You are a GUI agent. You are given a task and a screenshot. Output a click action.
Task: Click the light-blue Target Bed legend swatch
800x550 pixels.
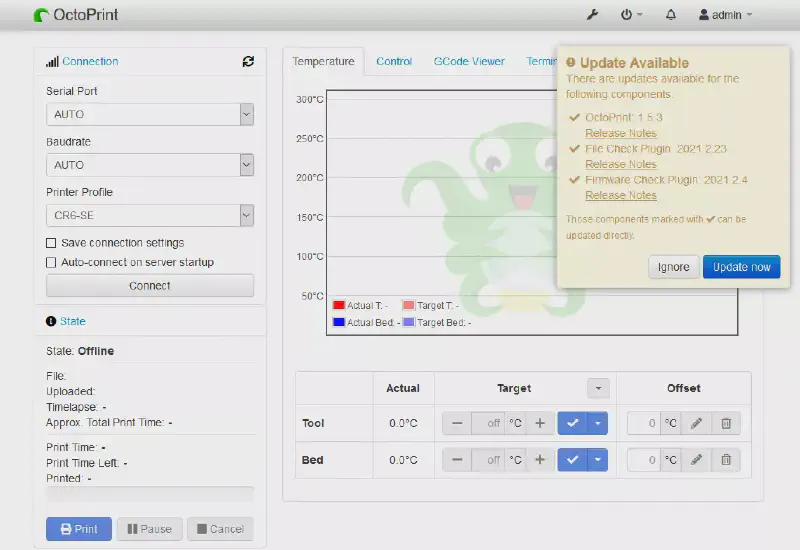(x=409, y=322)
